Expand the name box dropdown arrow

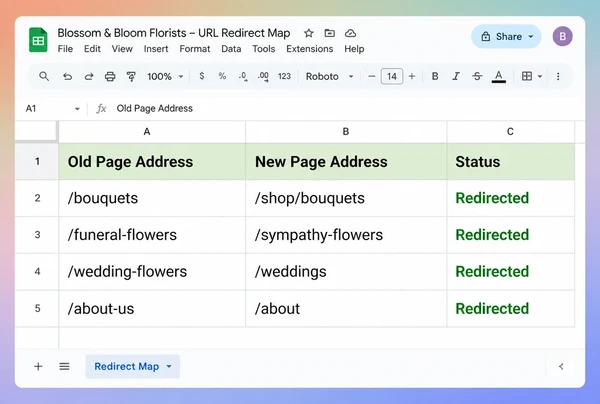click(x=77, y=109)
